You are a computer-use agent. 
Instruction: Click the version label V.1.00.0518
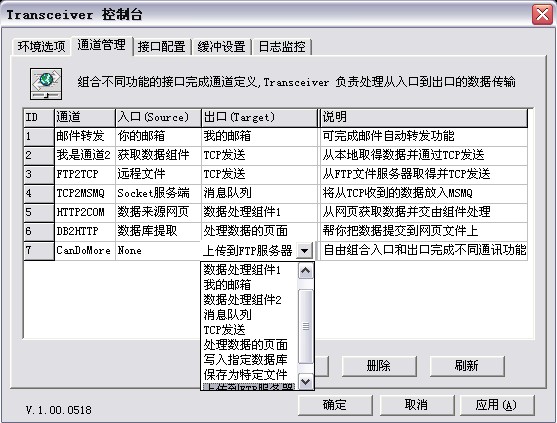pos(59,410)
